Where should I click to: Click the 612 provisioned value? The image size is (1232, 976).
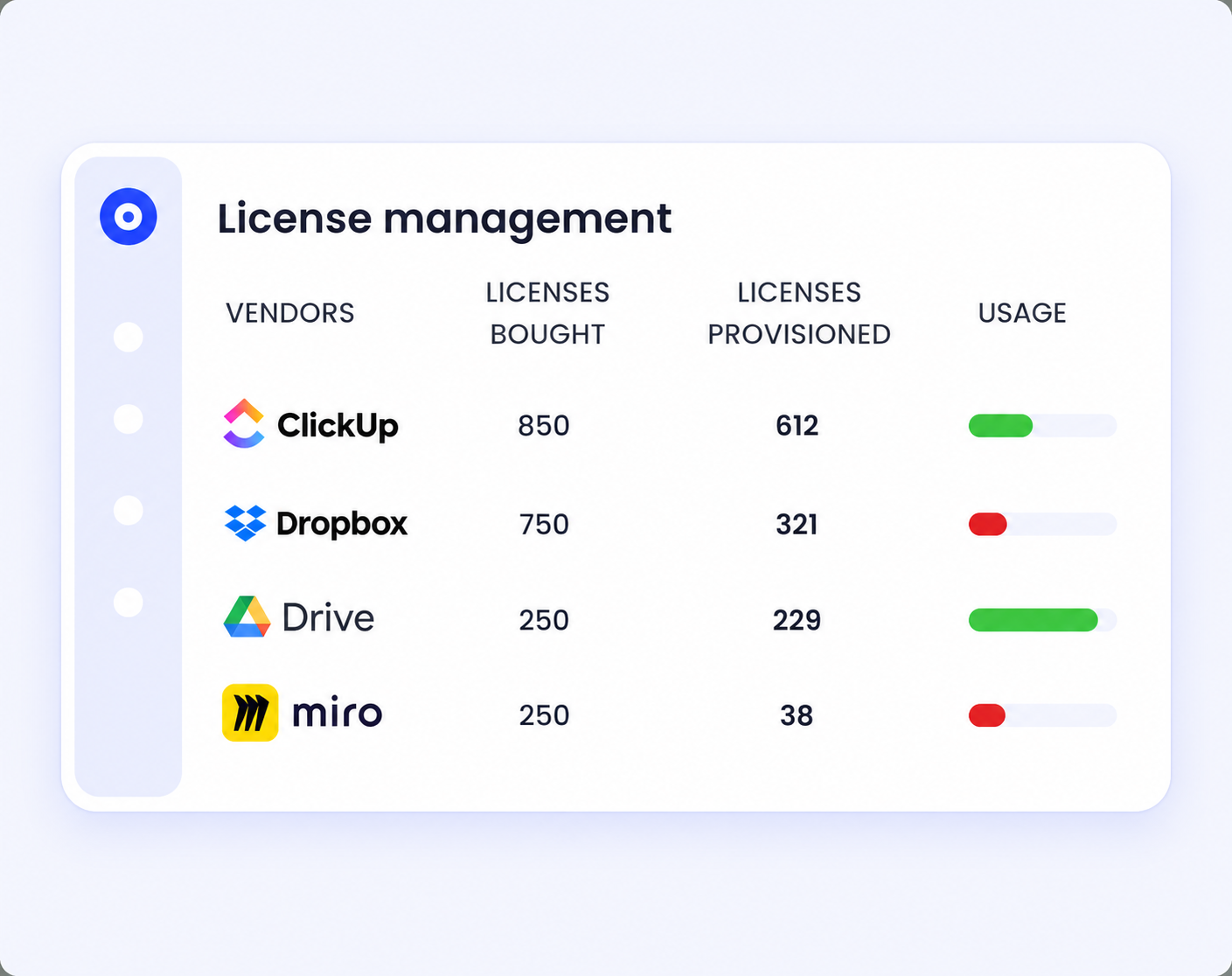pos(797,426)
